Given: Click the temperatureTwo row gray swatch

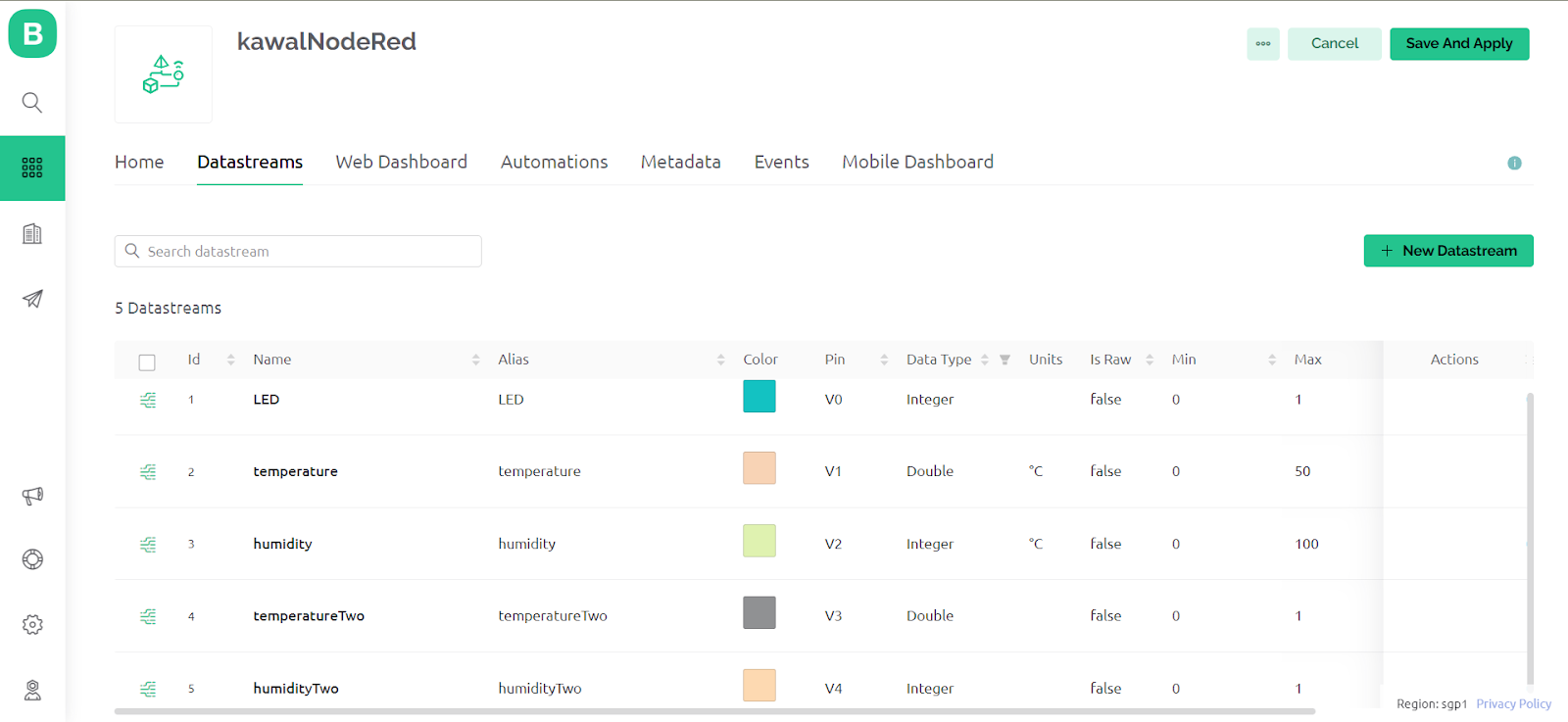Looking at the screenshot, I should pyautogui.click(x=759, y=613).
